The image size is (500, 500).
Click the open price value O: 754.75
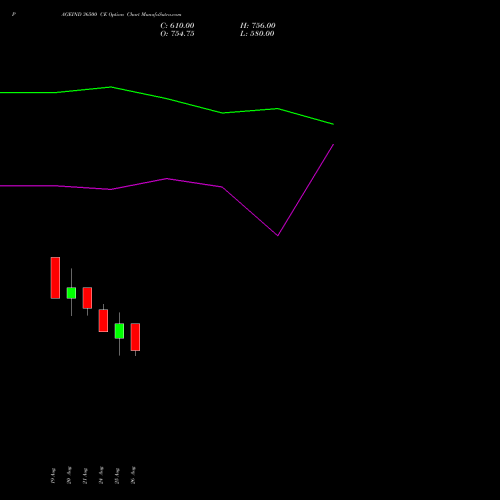click(x=177, y=34)
